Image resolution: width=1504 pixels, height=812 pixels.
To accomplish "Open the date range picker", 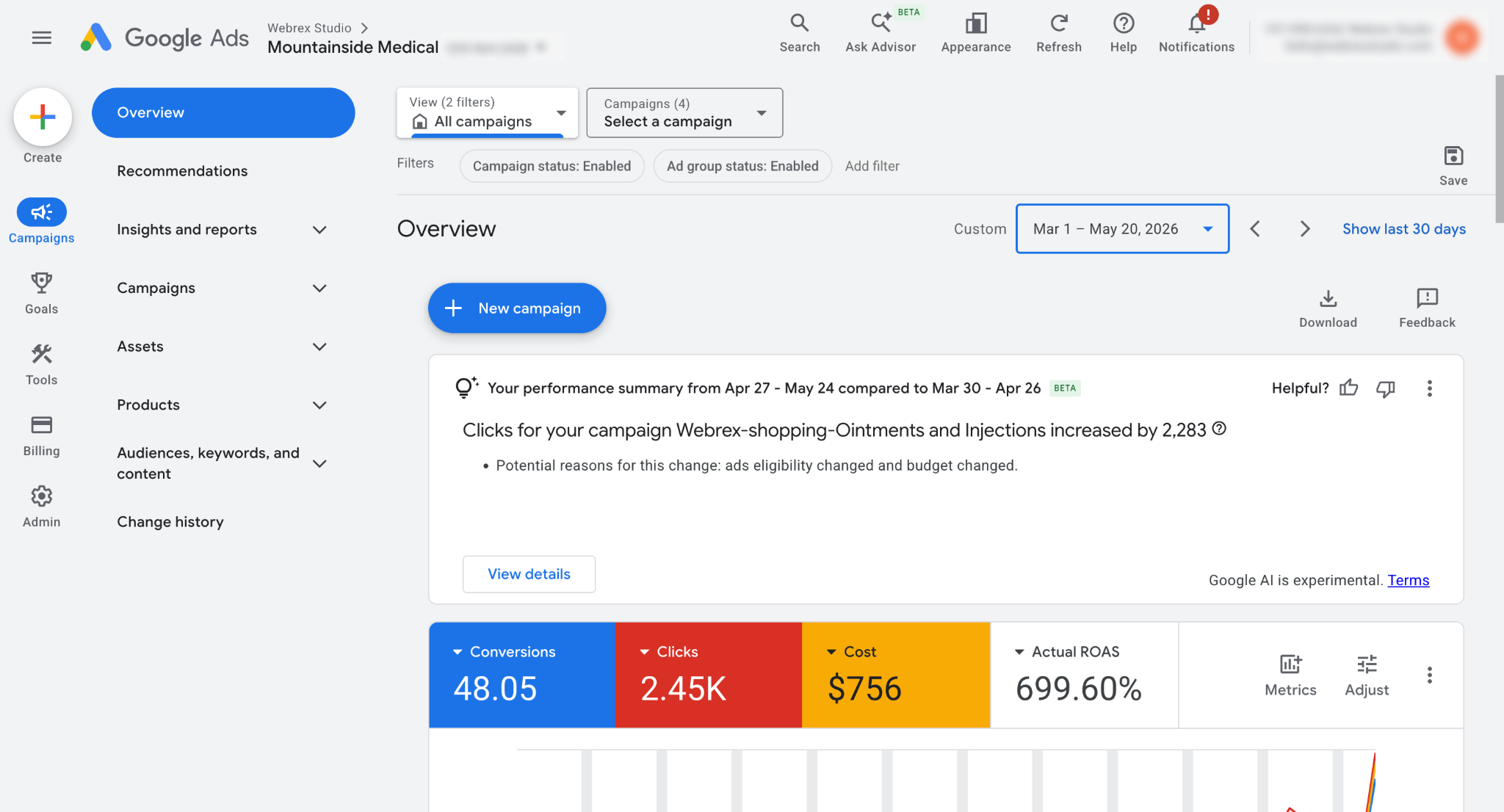I will pyautogui.click(x=1122, y=229).
